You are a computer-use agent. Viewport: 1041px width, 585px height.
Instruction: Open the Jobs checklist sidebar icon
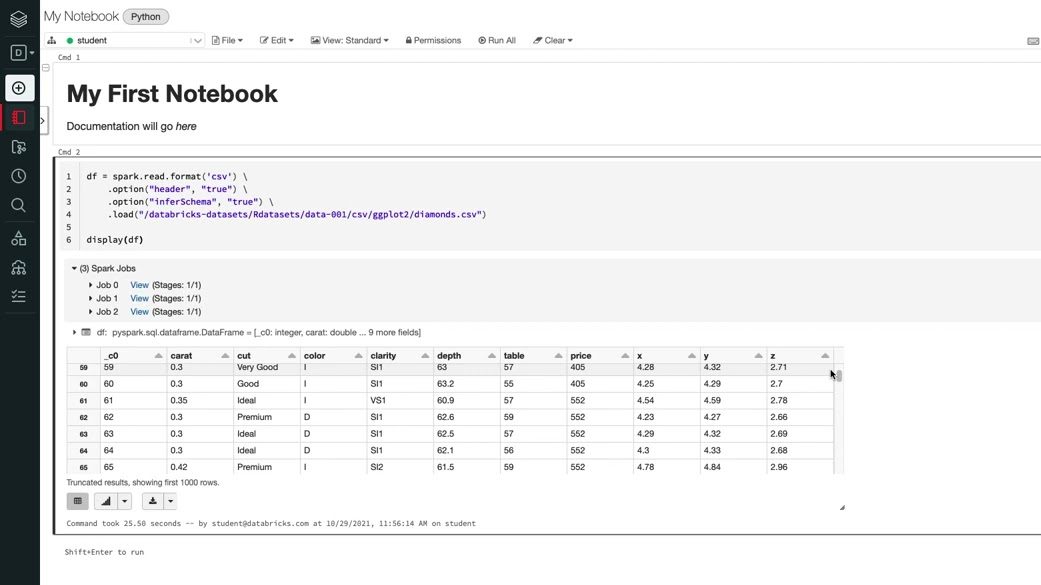(18, 296)
